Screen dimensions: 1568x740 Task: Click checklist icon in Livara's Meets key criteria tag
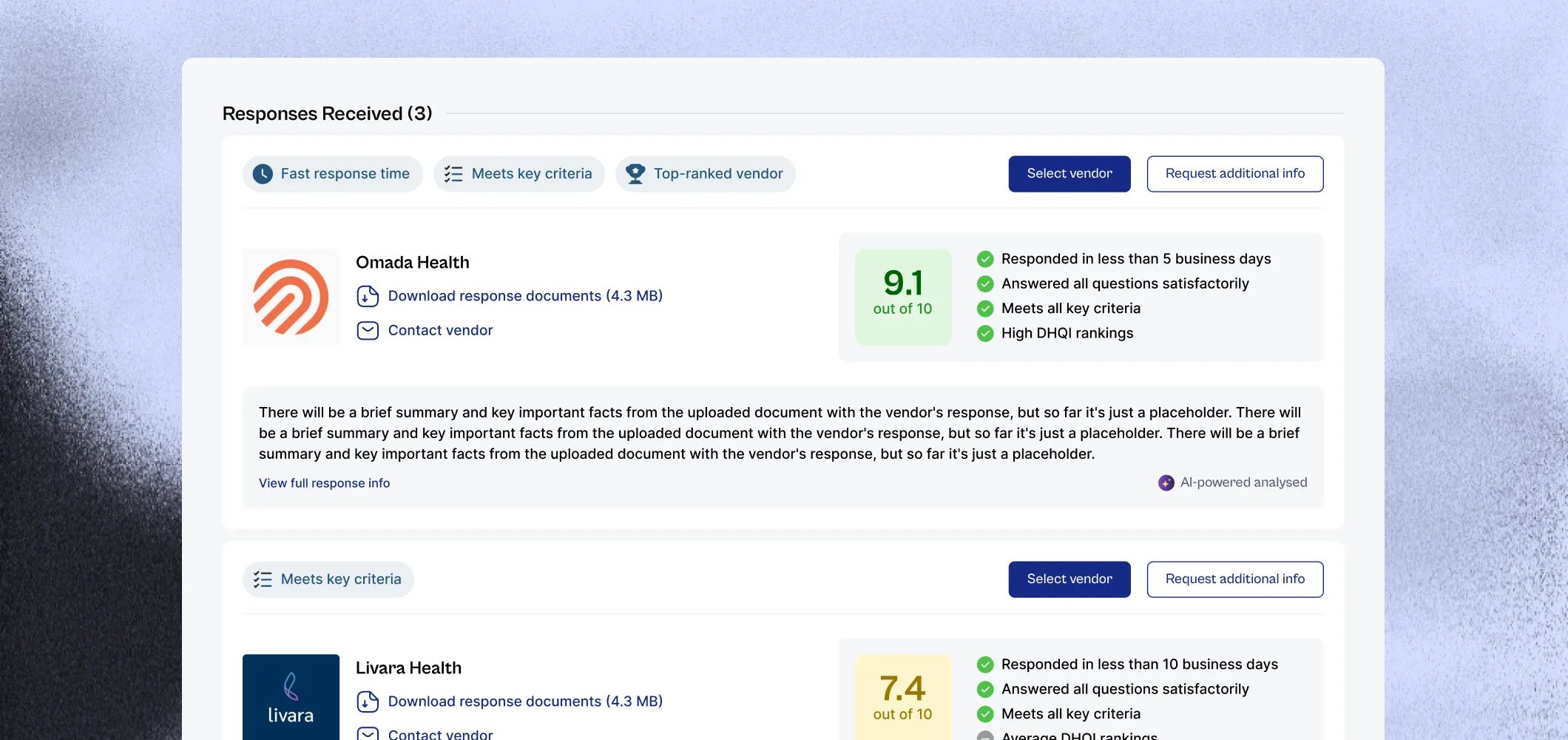click(263, 579)
